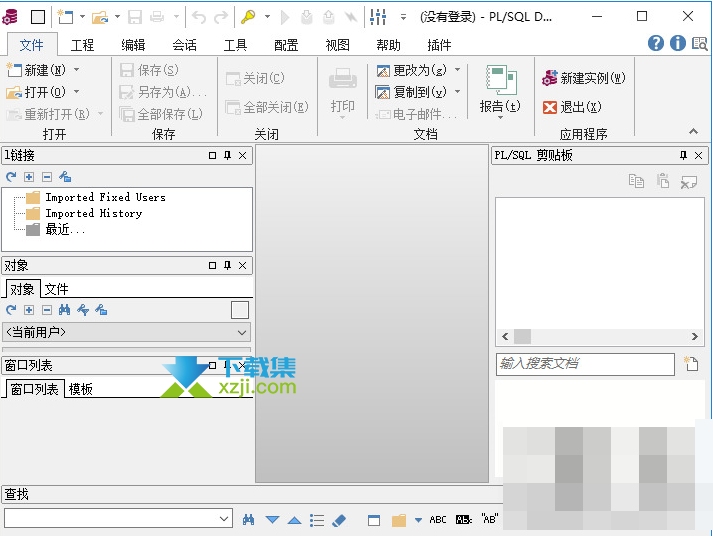Viewport: 713px width, 536px height.
Task: Click the eraser clear highlight icon
Action: [x=339, y=520]
